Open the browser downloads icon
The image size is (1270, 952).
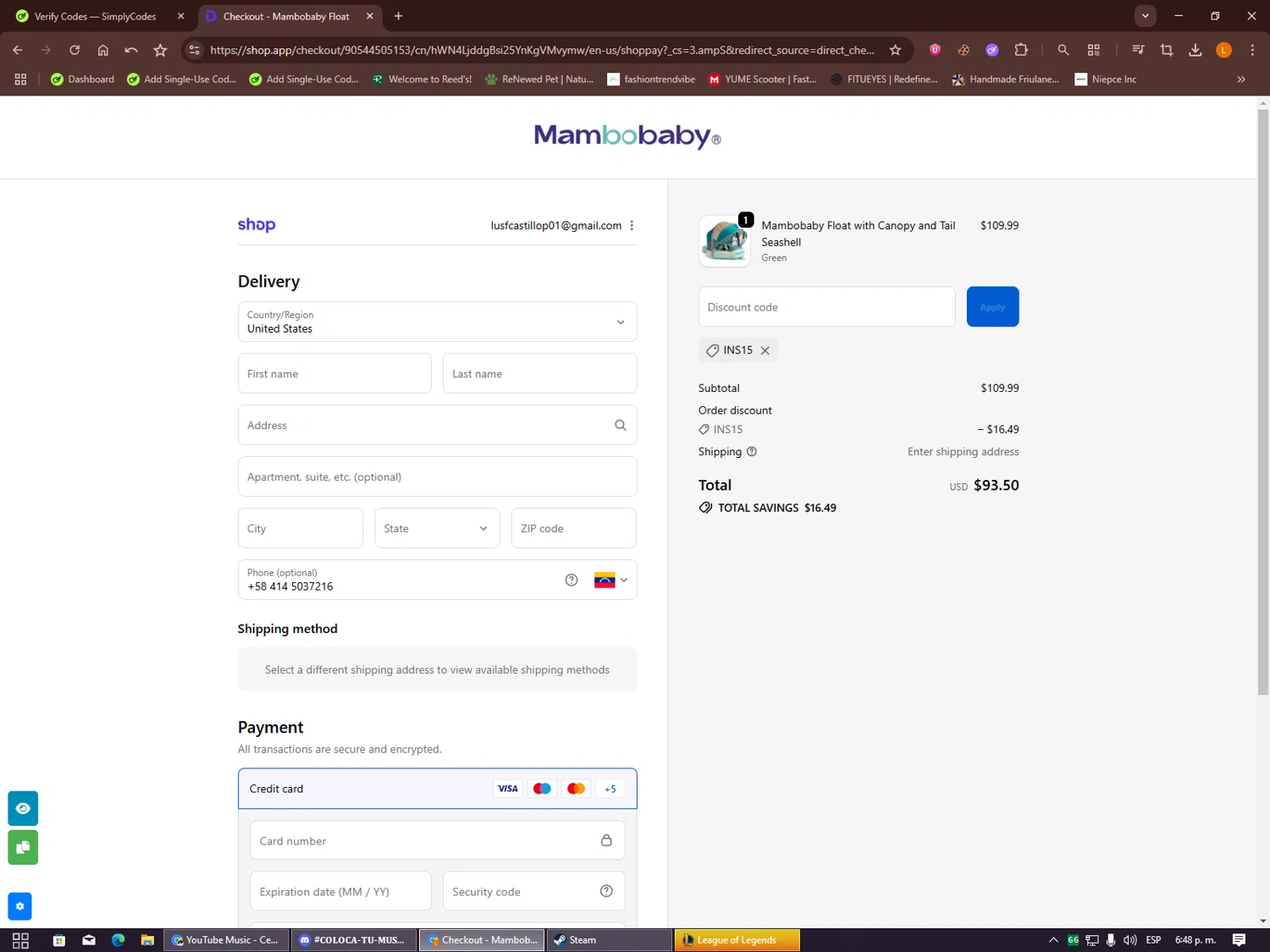coord(1195,50)
